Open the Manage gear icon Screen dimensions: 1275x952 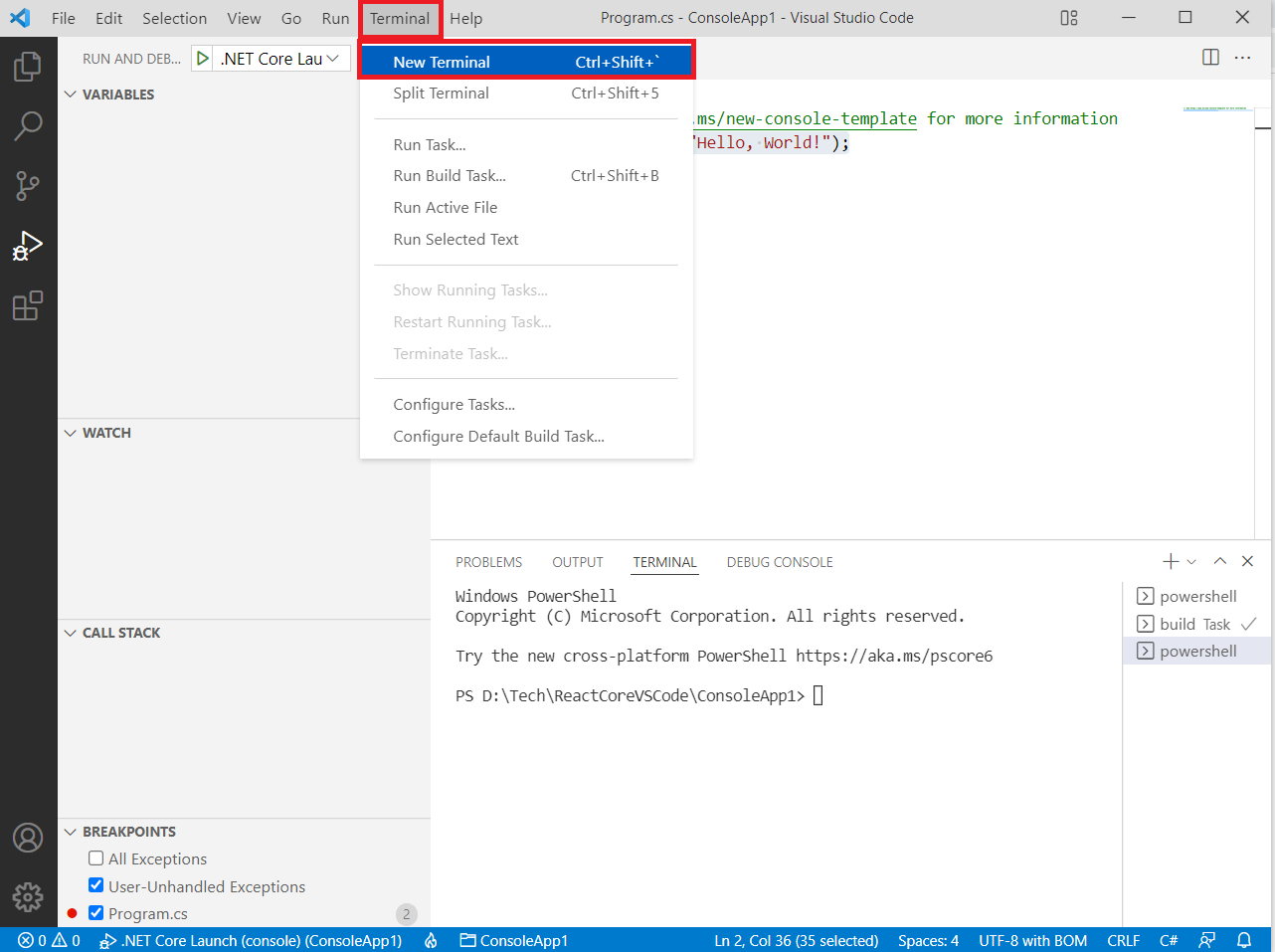(29, 897)
